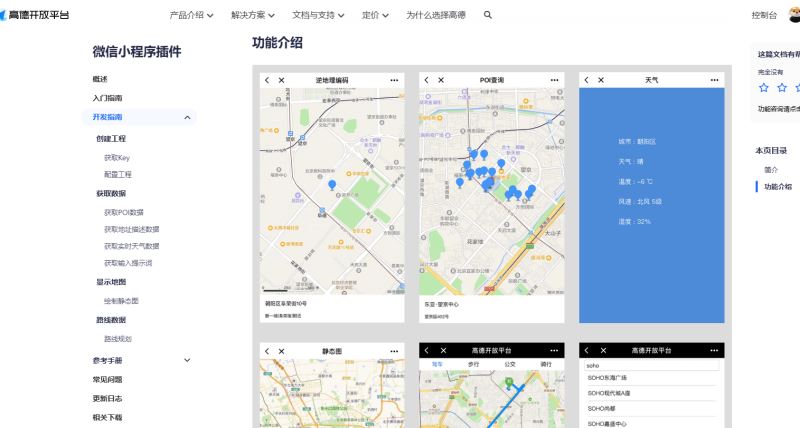Jump to 功能介绍 in the page contents
800x428 pixels.
pos(778,187)
